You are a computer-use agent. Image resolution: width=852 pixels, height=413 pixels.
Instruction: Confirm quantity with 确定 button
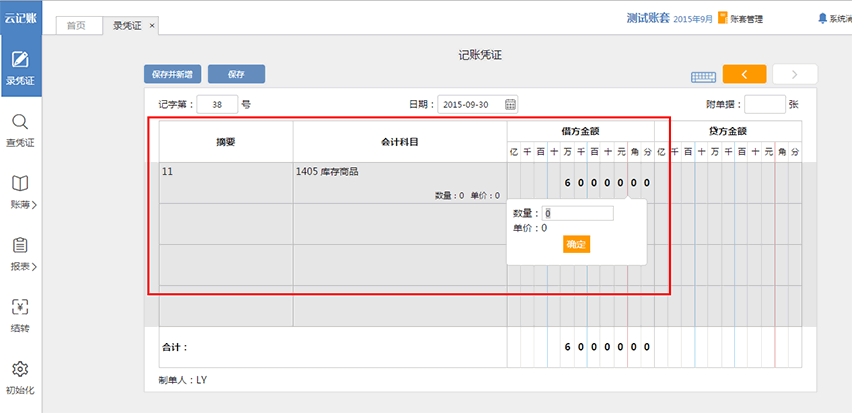(576, 244)
